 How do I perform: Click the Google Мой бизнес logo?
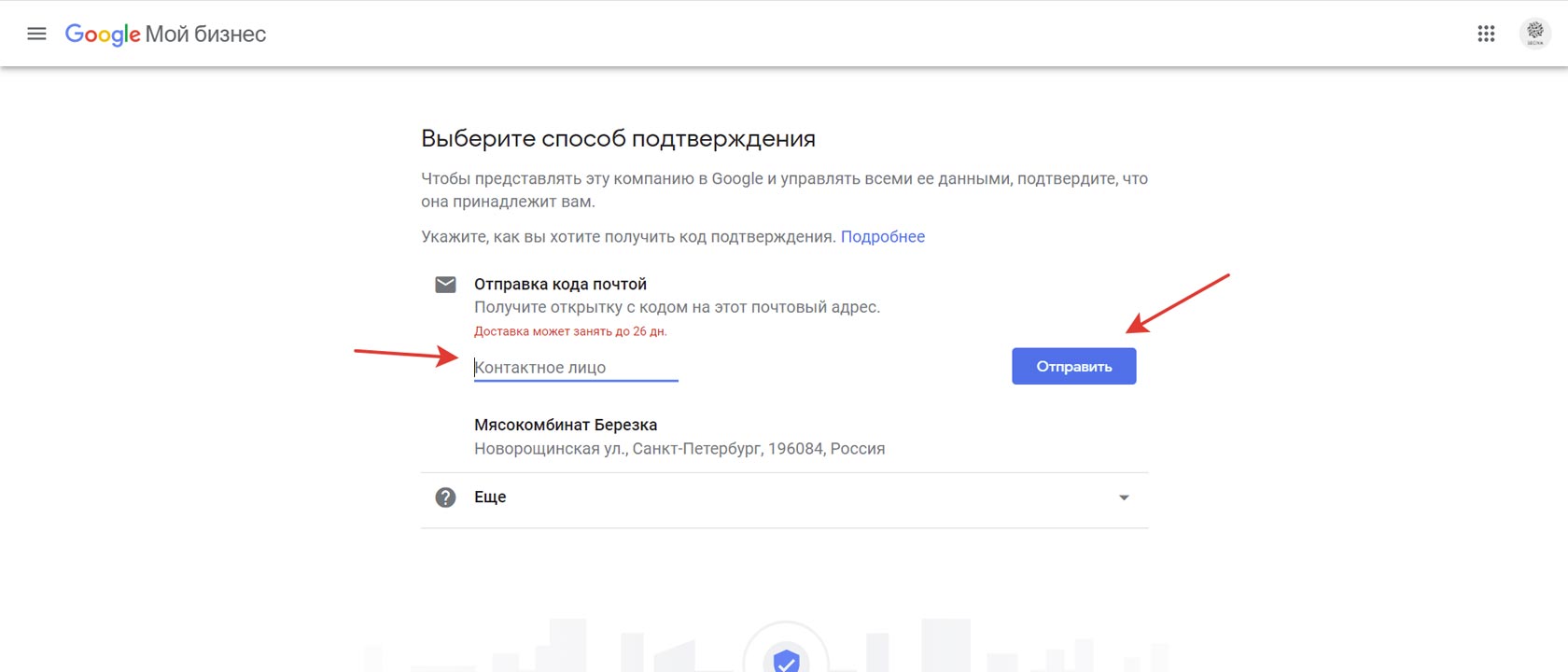pyautogui.click(x=165, y=35)
